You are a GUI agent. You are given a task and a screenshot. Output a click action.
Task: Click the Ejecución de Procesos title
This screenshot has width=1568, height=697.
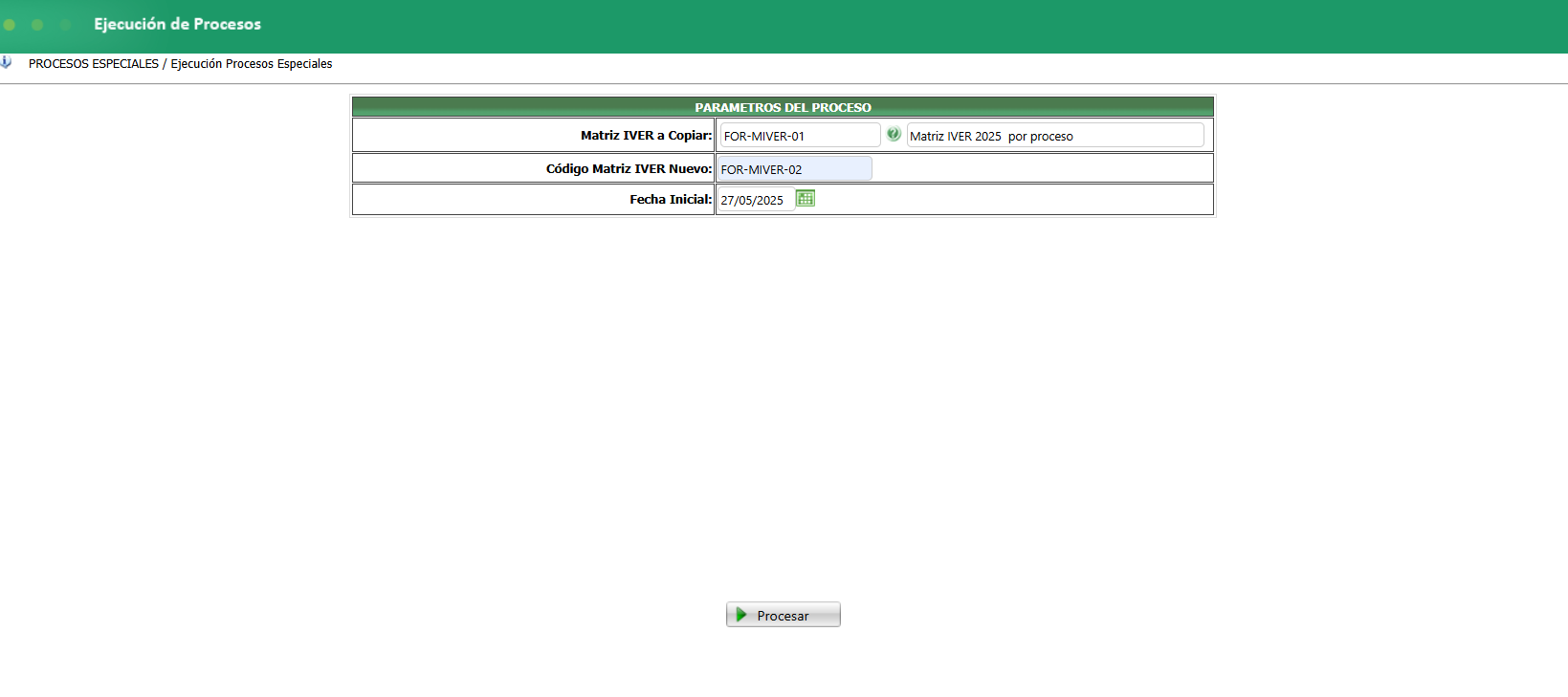tap(177, 24)
